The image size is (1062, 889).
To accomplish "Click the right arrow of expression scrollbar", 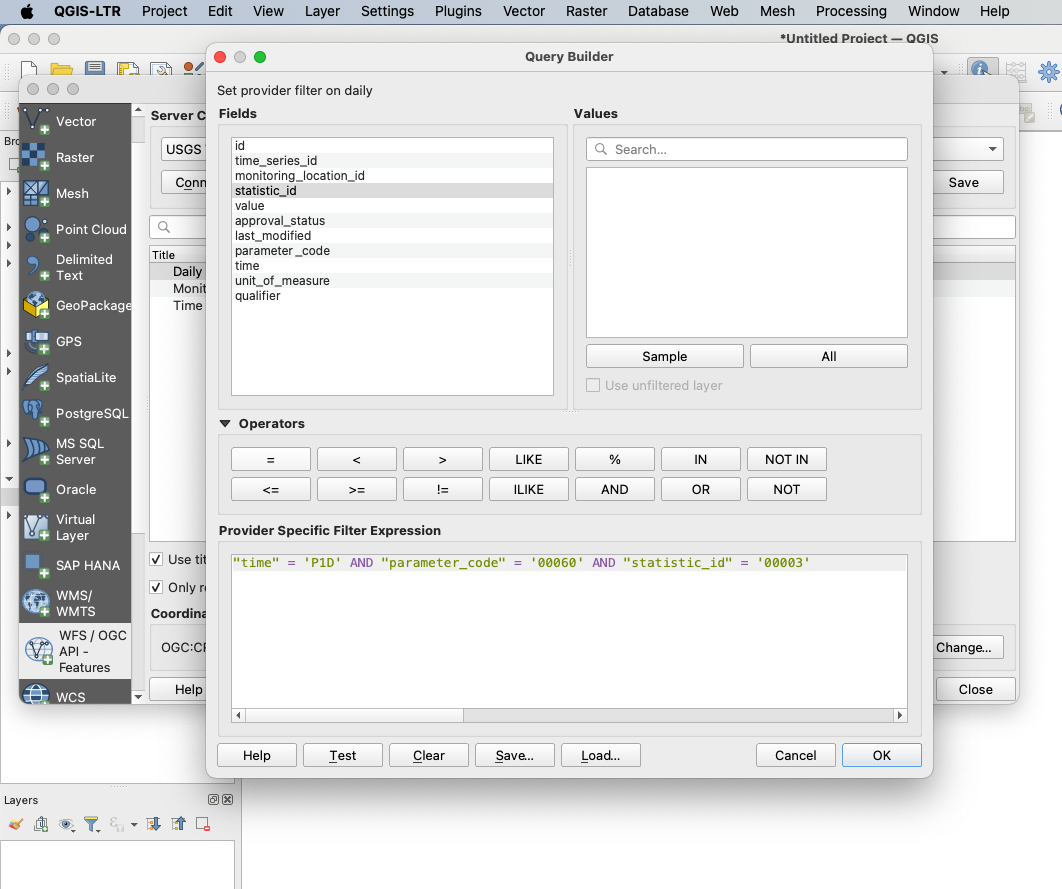I will (899, 715).
